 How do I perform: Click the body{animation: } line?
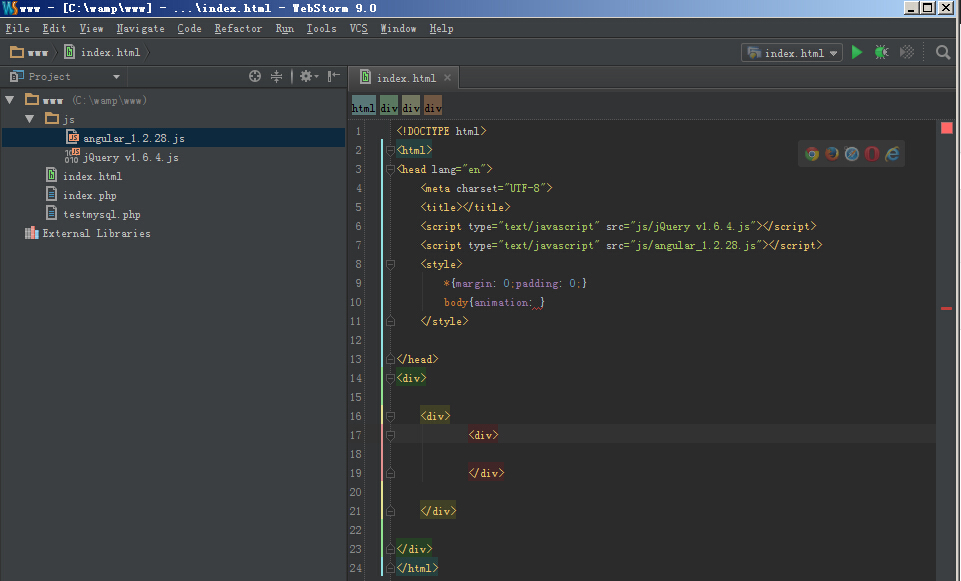click(x=494, y=302)
